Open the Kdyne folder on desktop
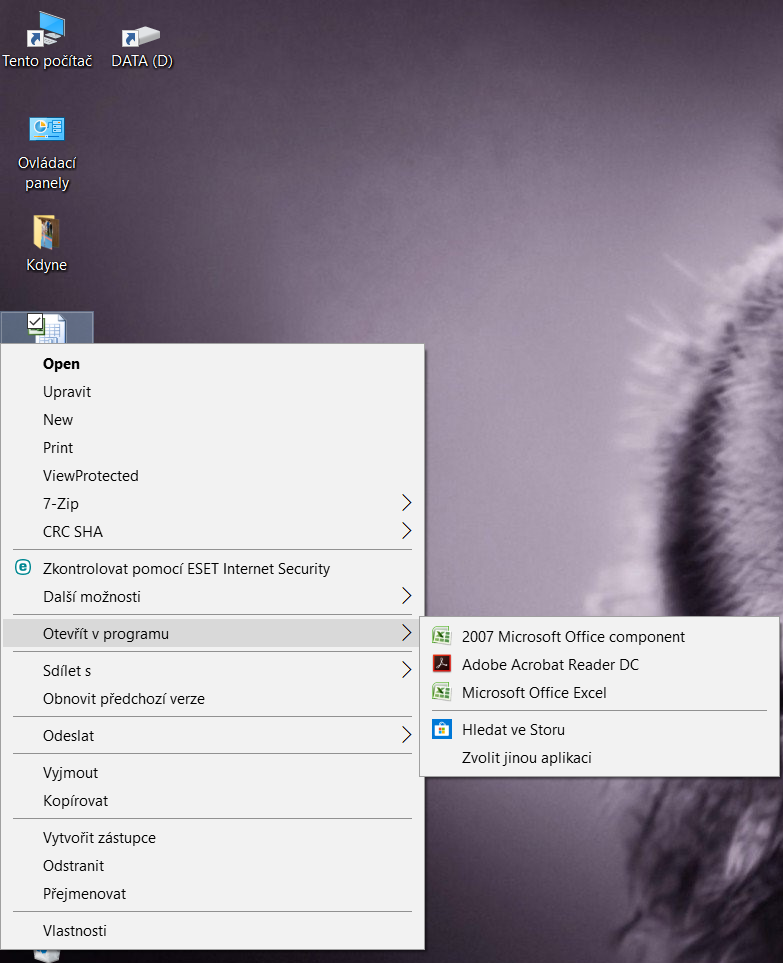 click(x=47, y=243)
